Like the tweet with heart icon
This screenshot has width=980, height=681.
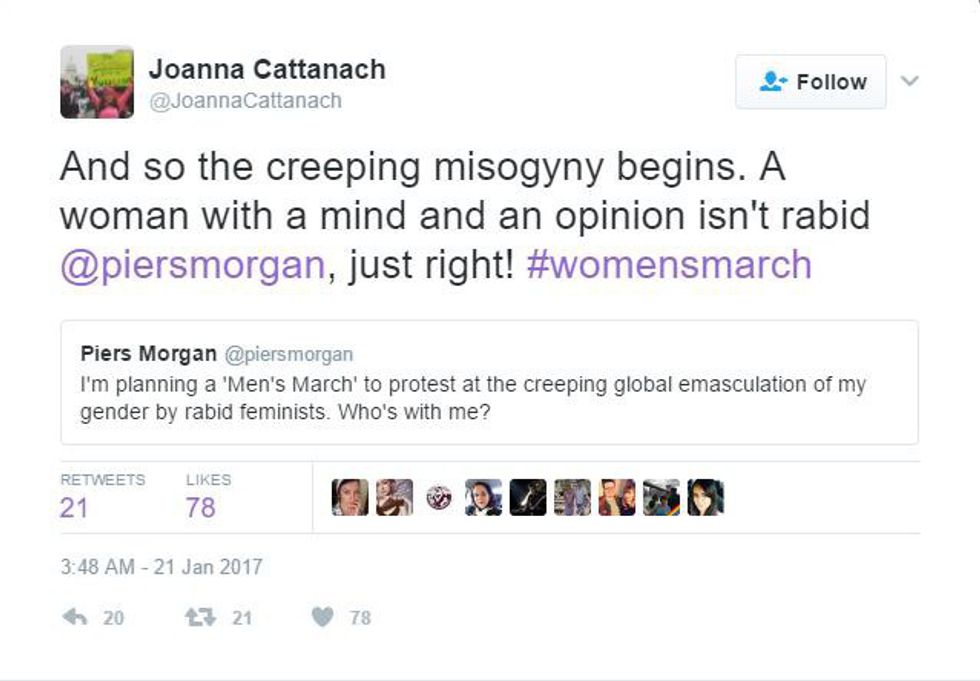321,617
